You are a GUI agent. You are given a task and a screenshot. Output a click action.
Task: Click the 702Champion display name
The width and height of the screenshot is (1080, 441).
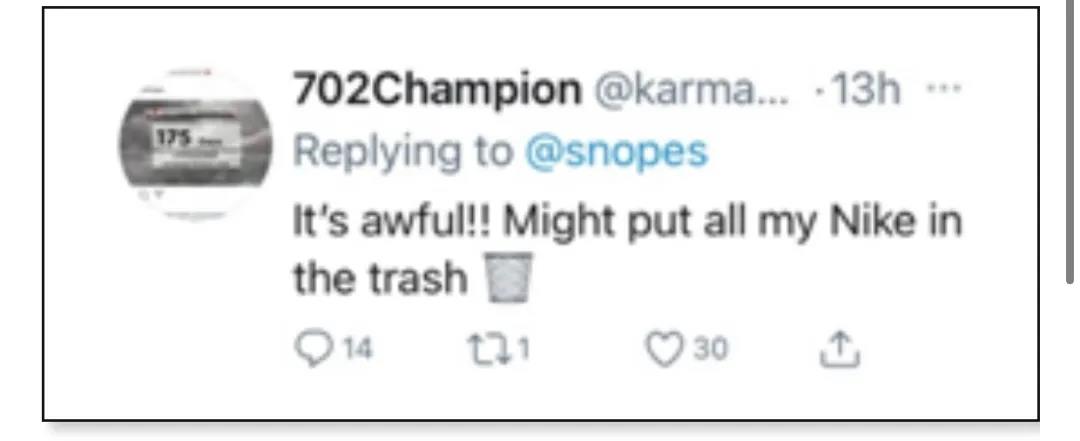(436, 93)
